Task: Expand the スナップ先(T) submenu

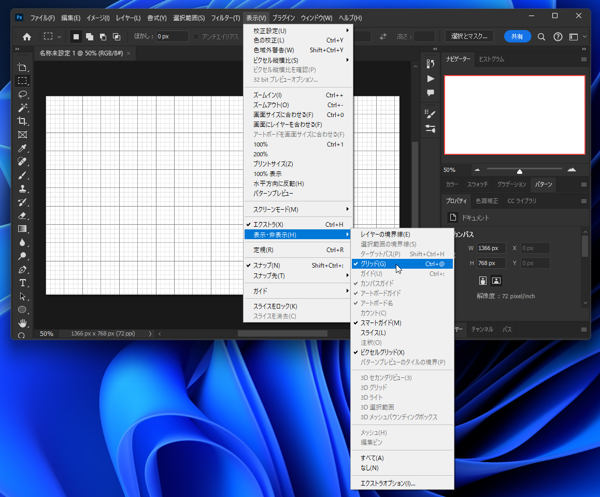Action: coord(298,275)
